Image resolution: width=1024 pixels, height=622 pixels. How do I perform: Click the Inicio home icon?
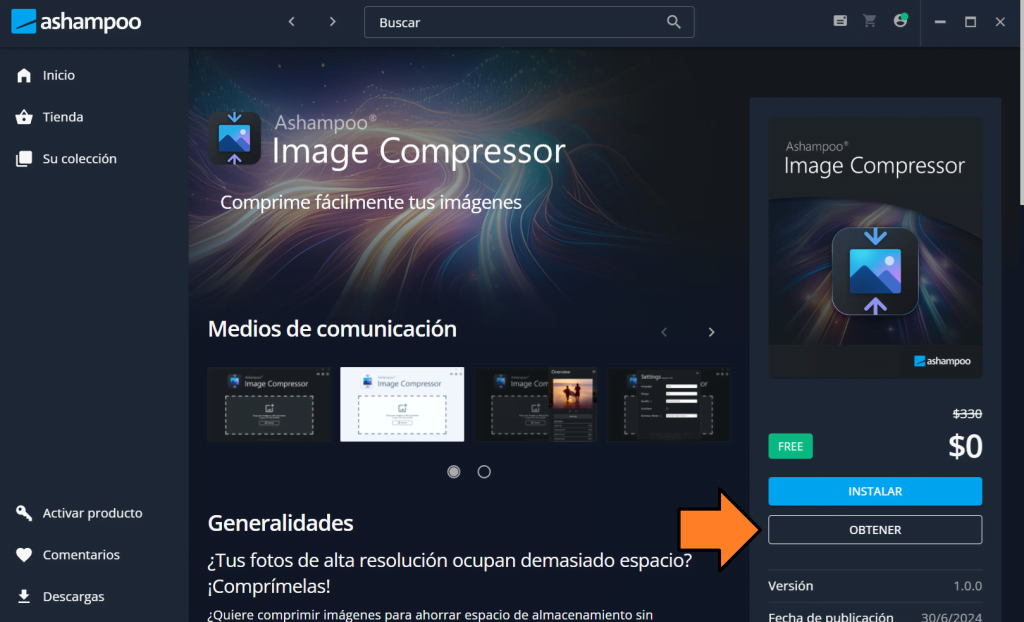pos(24,75)
